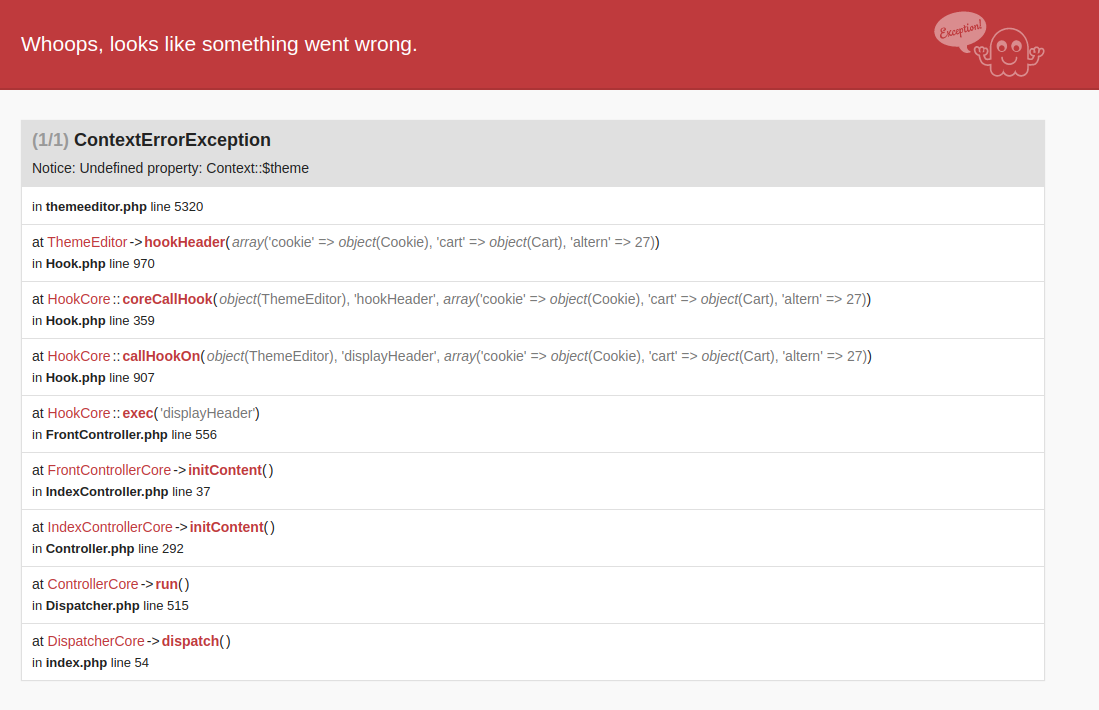The image size is (1099, 710).
Task: Click the Whoops something went wrong banner
Action: click(219, 44)
